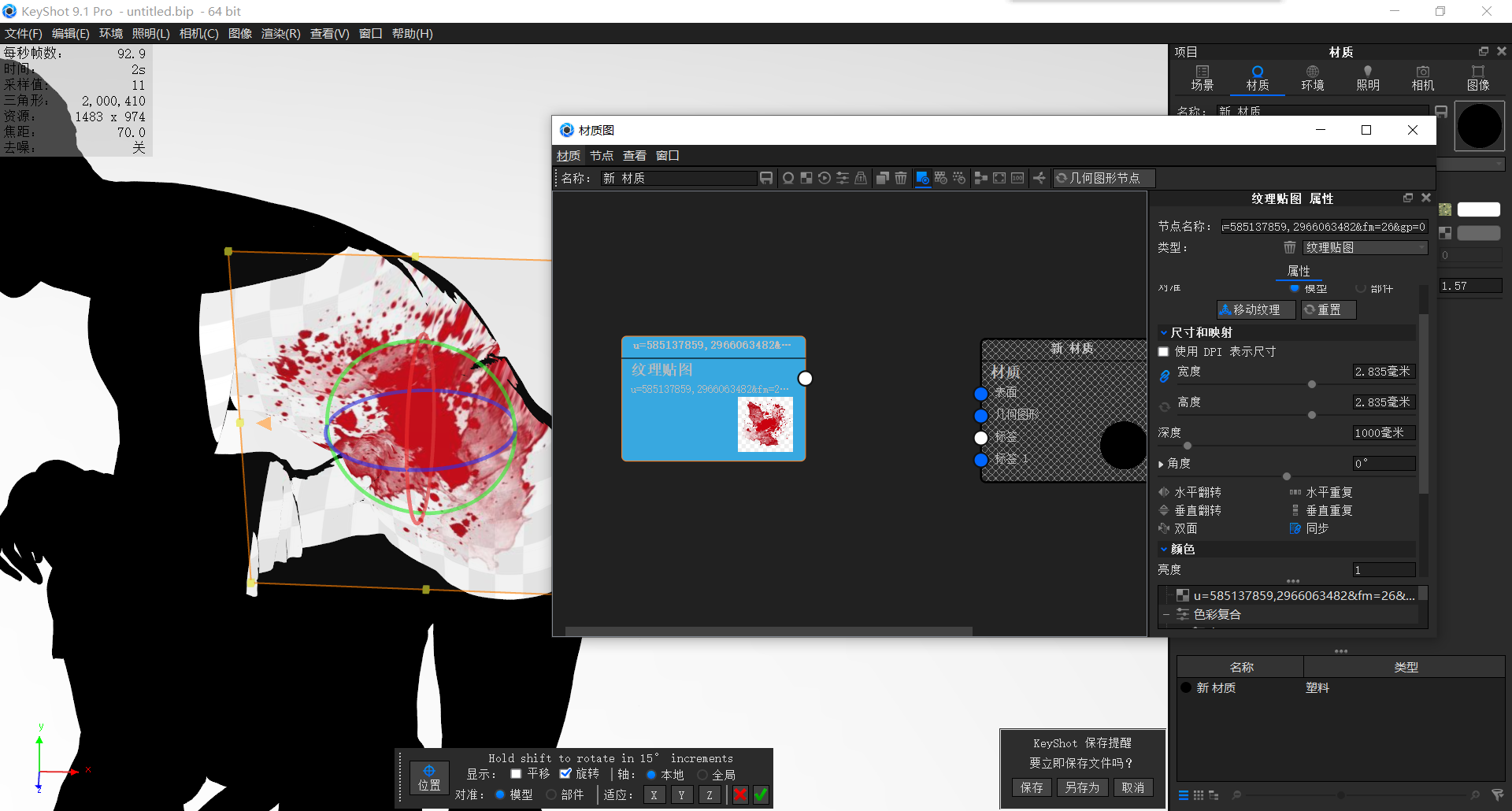Open the 环境 panel icon
This screenshot has width=1512, height=811.
tap(1312, 77)
